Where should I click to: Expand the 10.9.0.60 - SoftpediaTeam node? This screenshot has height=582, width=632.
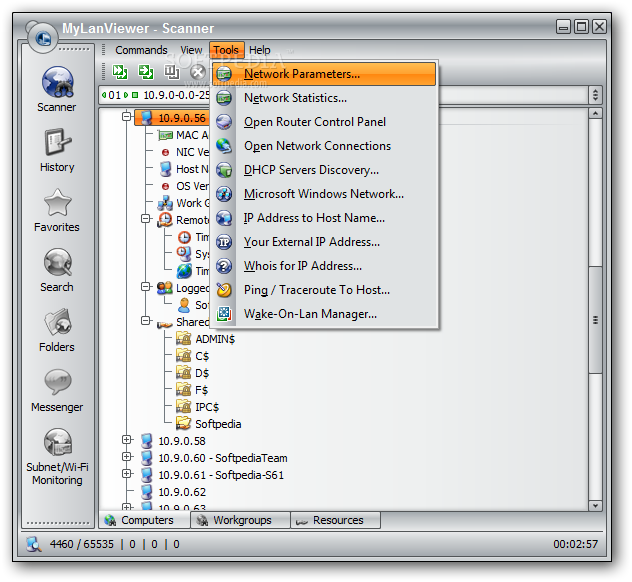point(127,457)
